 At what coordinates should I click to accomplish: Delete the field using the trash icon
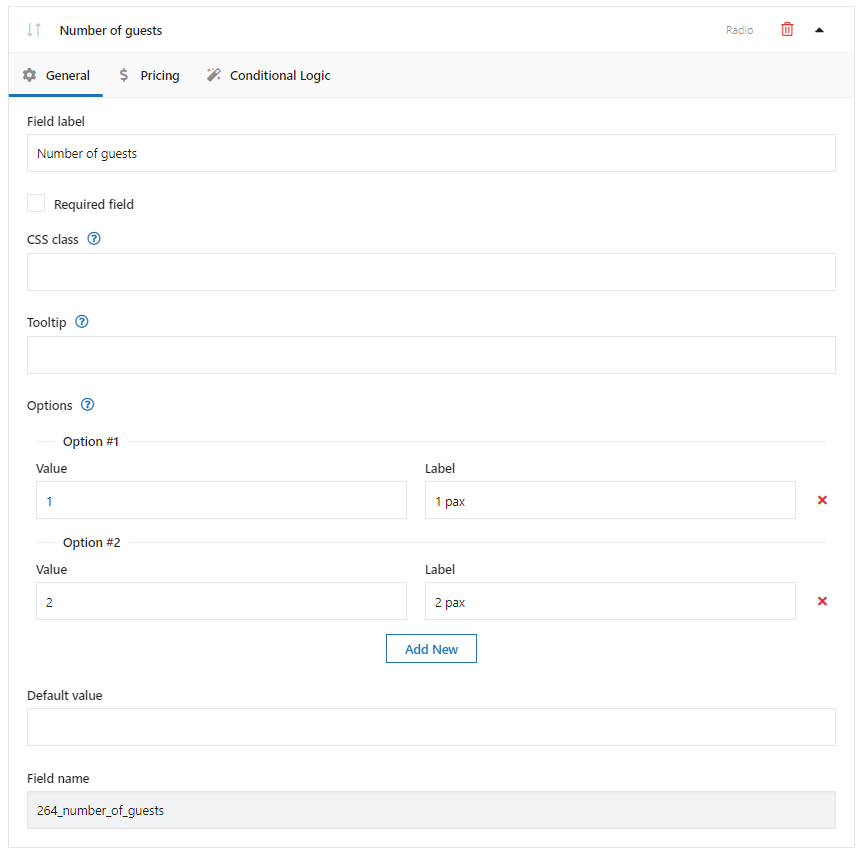pyautogui.click(x=787, y=29)
